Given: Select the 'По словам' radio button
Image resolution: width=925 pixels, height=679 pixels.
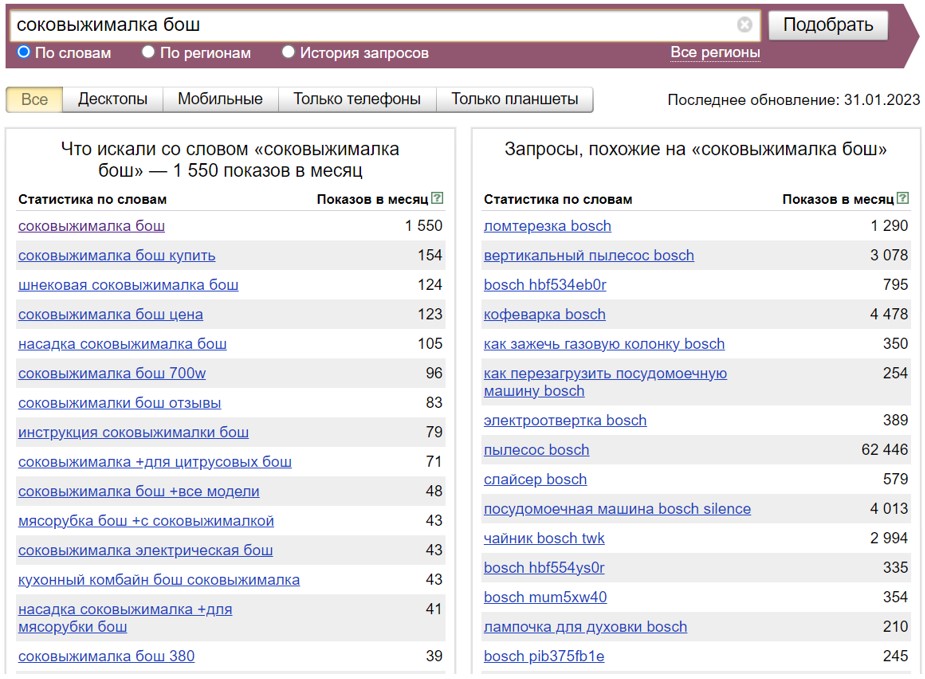Looking at the screenshot, I should coord(24,52).
